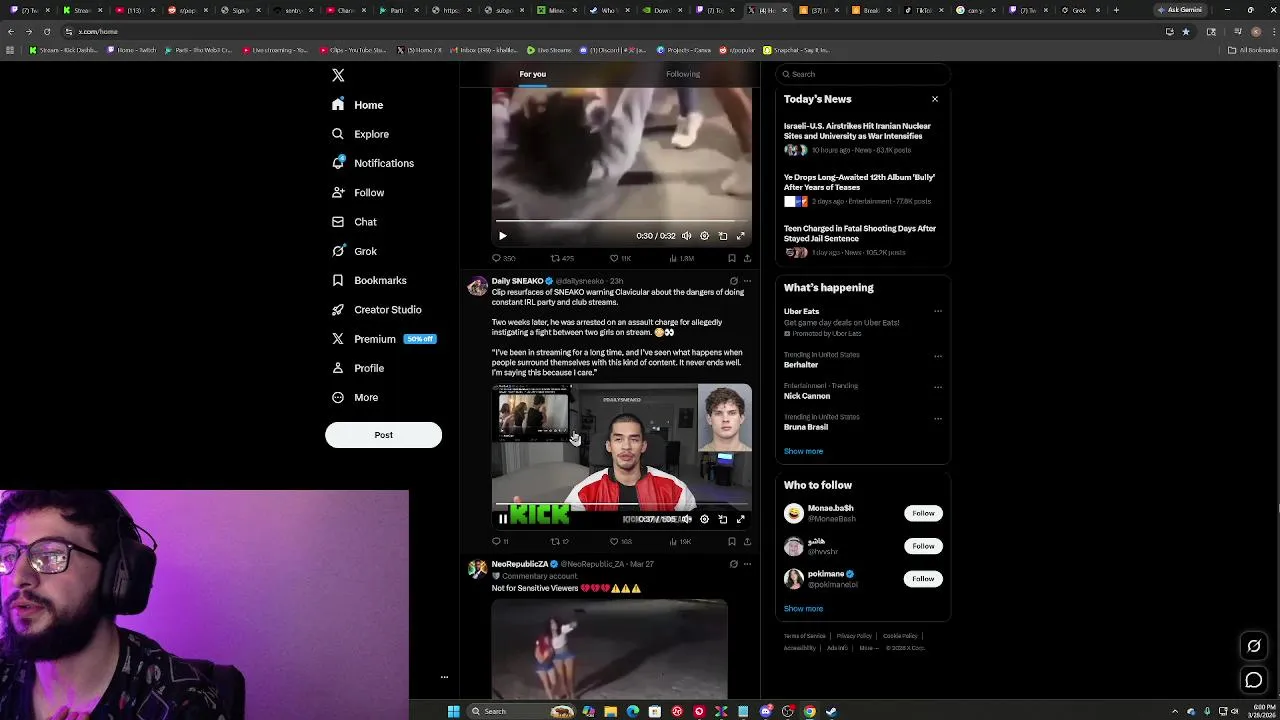Bookmark the post with 1.8M views
The height and width of the screenshot is (720, 1280).
732,258
